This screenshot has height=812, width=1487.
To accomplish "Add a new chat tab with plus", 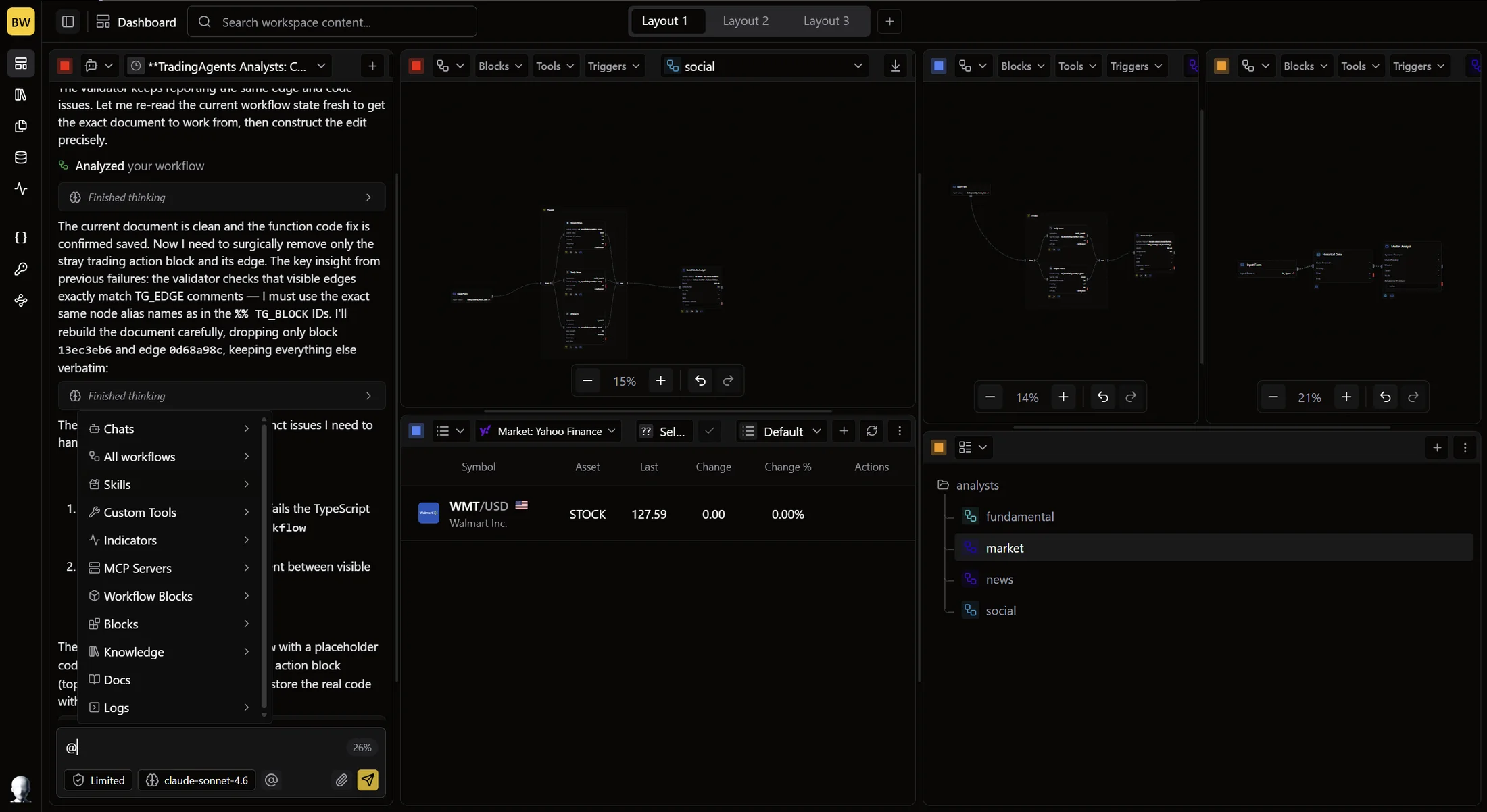I will coord(372,66).
